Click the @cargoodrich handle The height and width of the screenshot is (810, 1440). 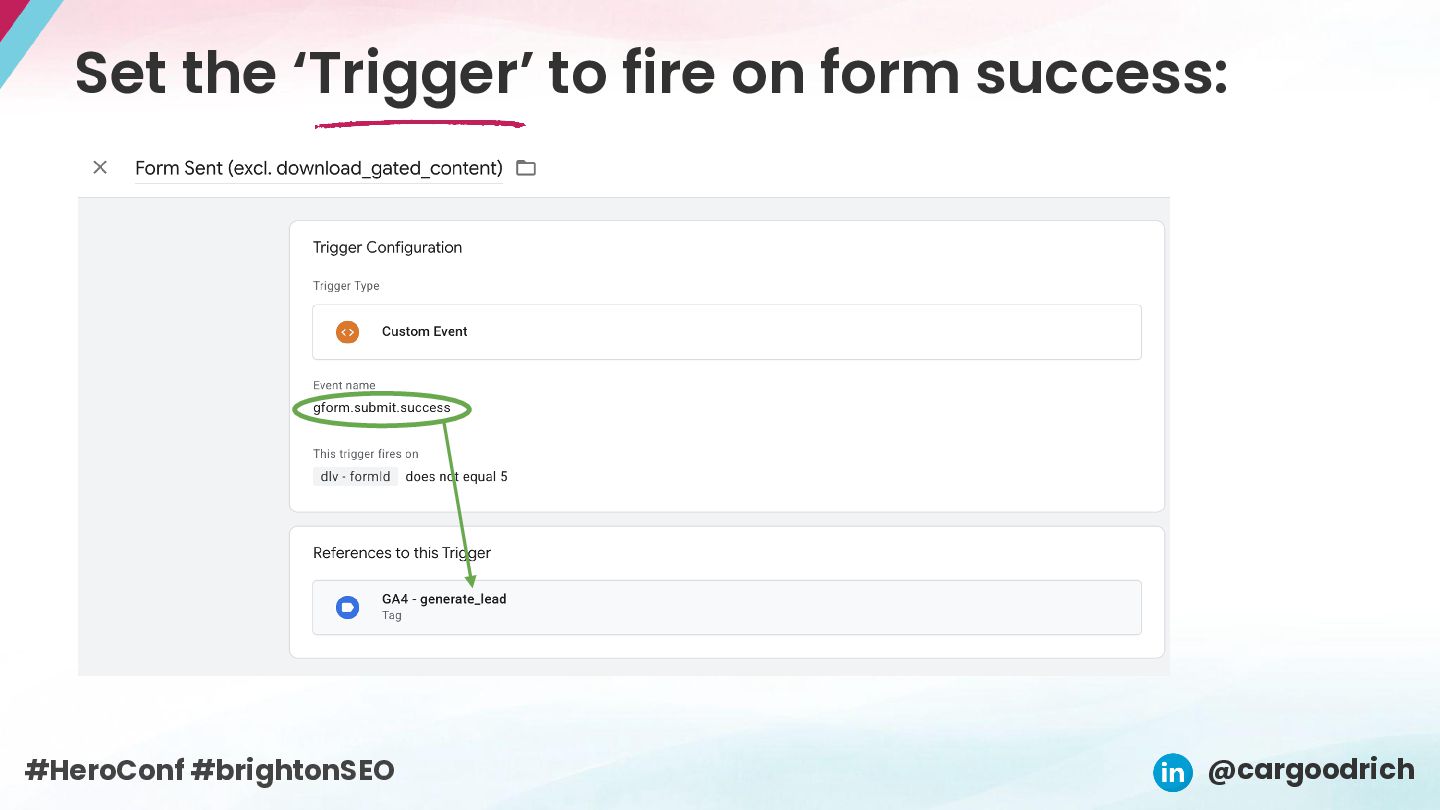1310,770
